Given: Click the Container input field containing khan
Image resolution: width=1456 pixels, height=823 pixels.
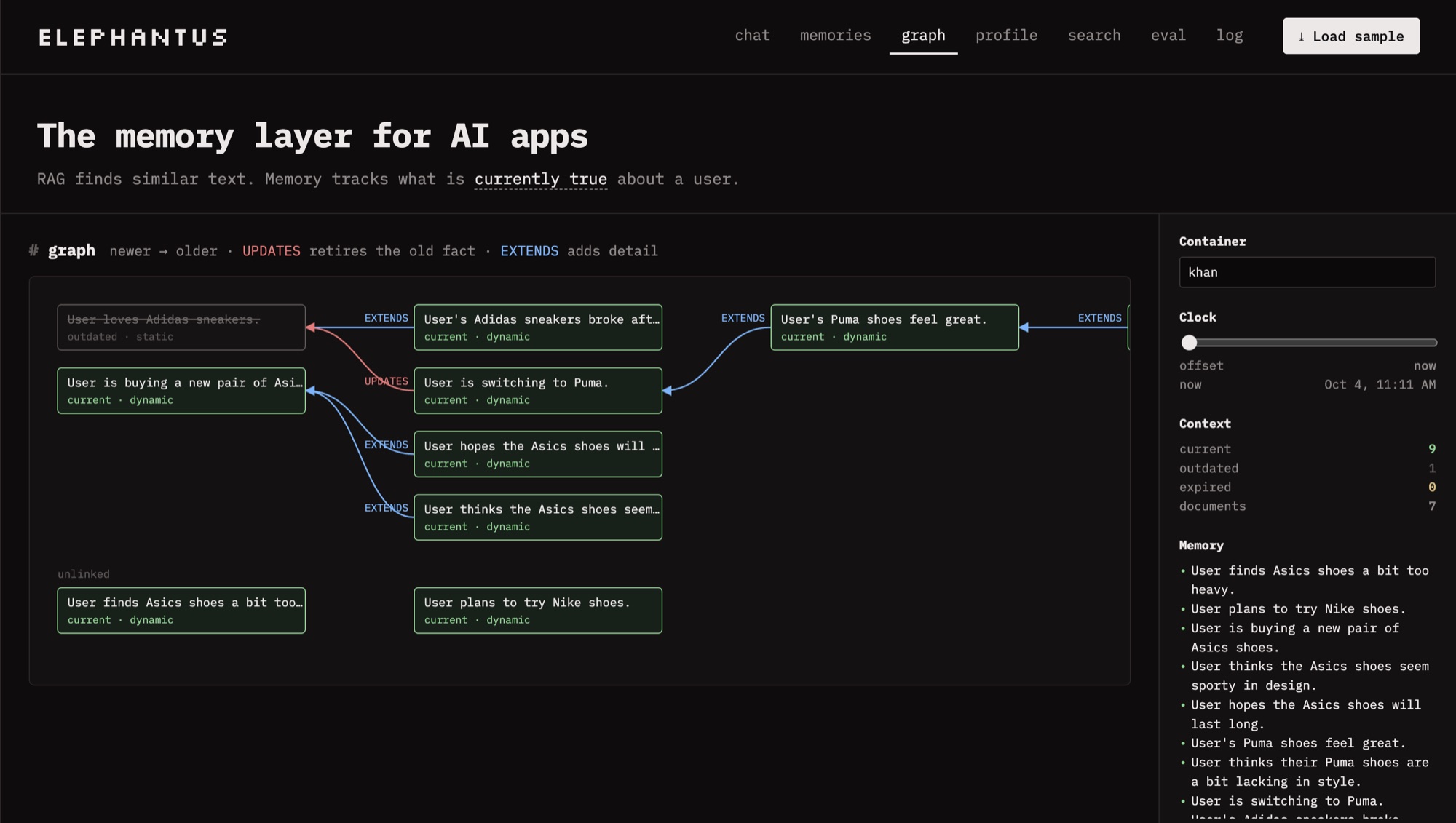Looking at the screenshot, I should click(x=1307, y=272).
